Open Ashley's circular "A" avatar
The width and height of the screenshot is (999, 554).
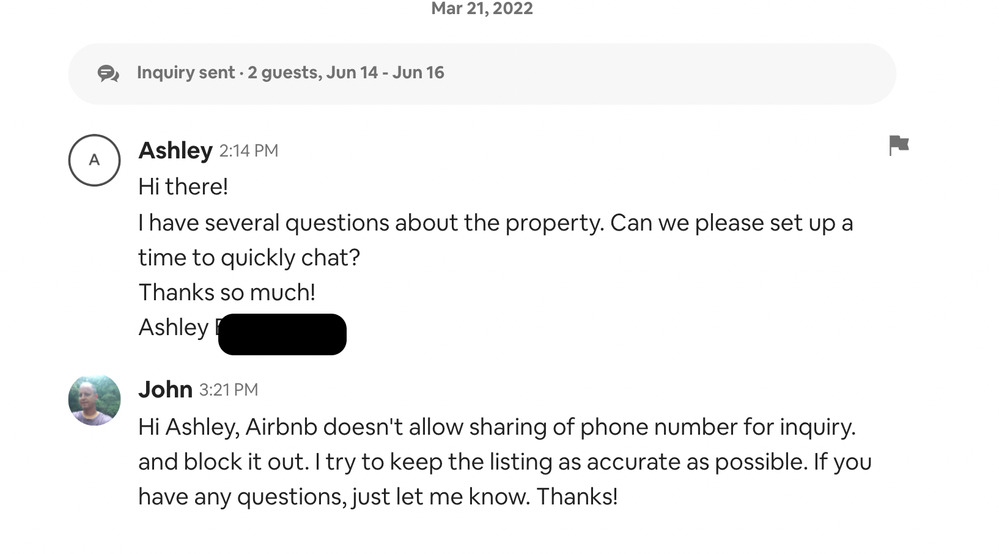[x=94, y=160]
